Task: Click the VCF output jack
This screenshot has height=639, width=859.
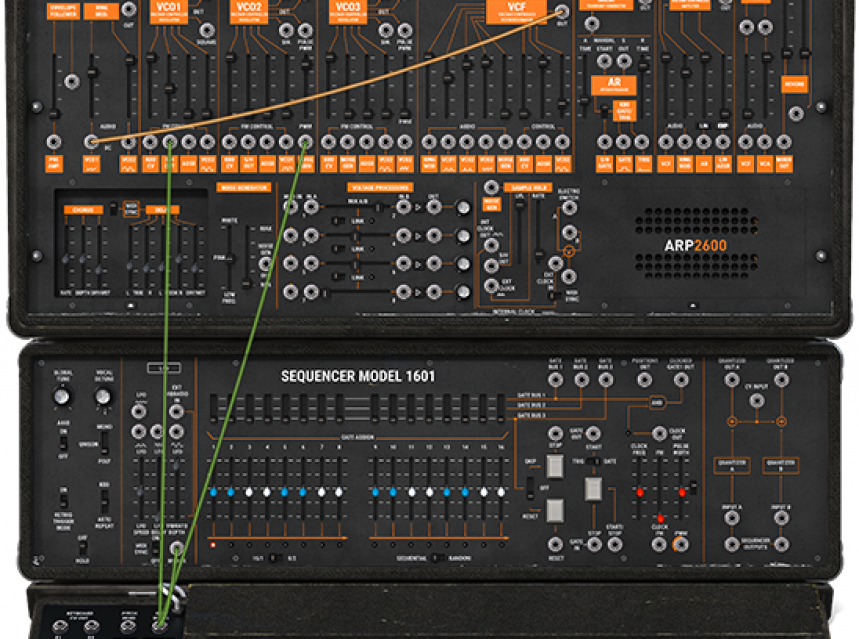Action: [x=562, y=12]
